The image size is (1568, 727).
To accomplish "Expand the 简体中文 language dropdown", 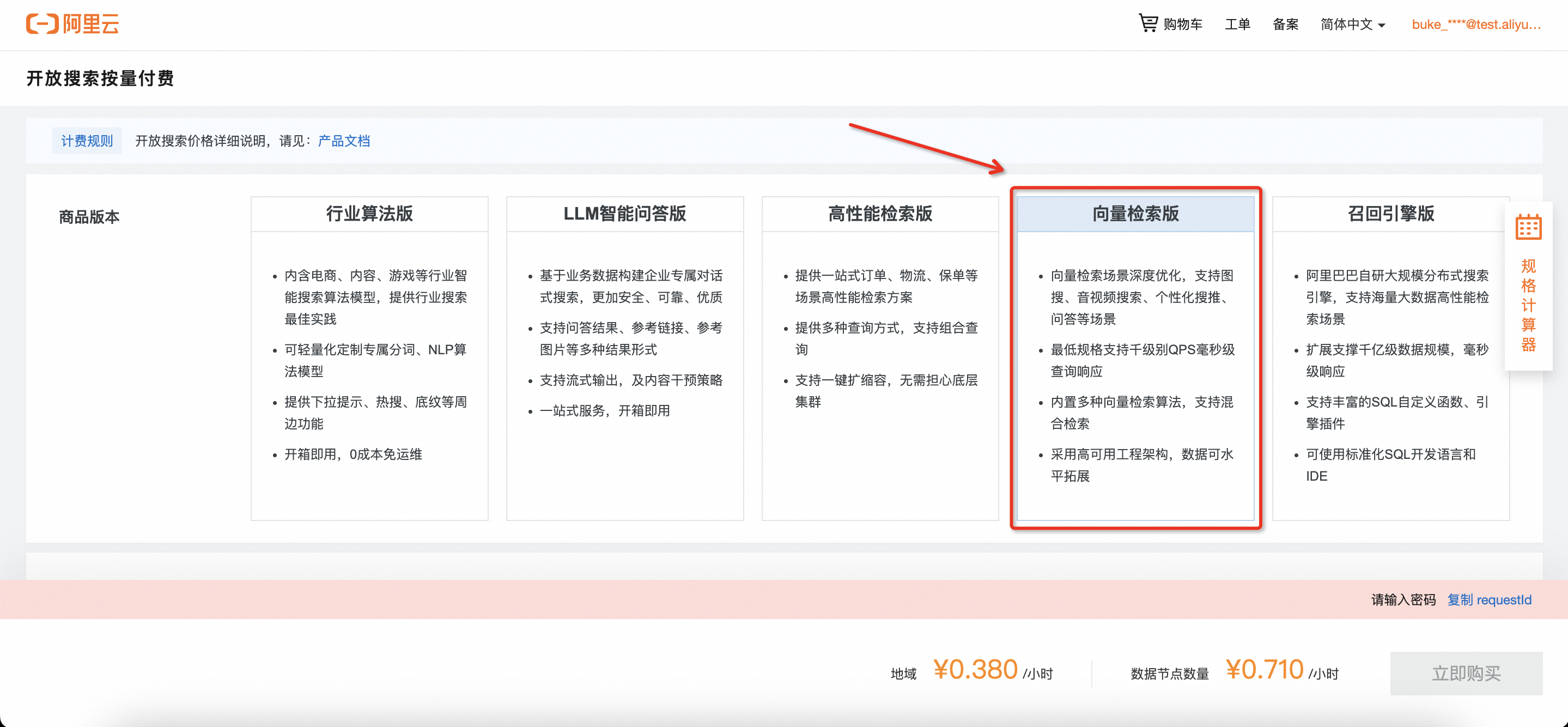I will coord(1352,24).
